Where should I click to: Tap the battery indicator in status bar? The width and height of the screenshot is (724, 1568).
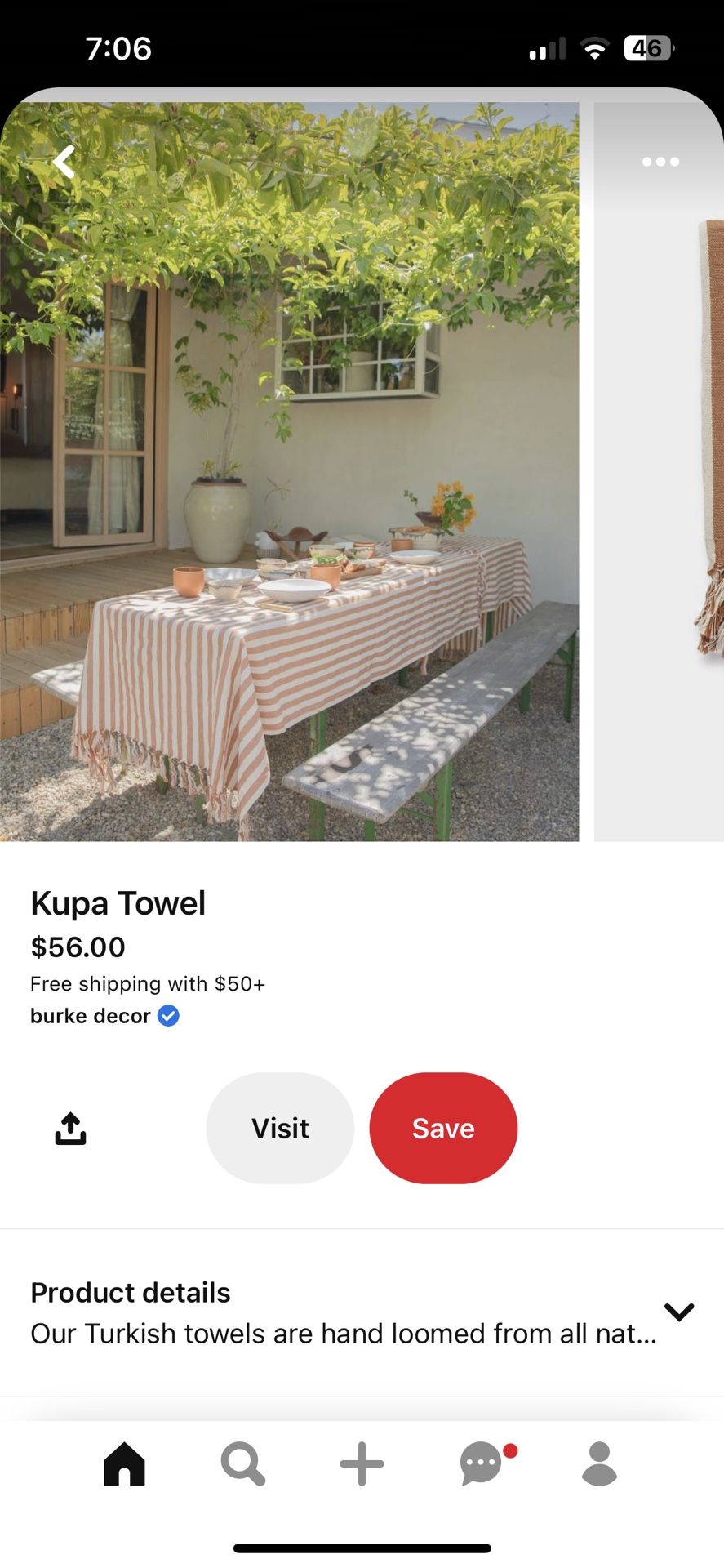pyautogui.click(x=649, y=48)
